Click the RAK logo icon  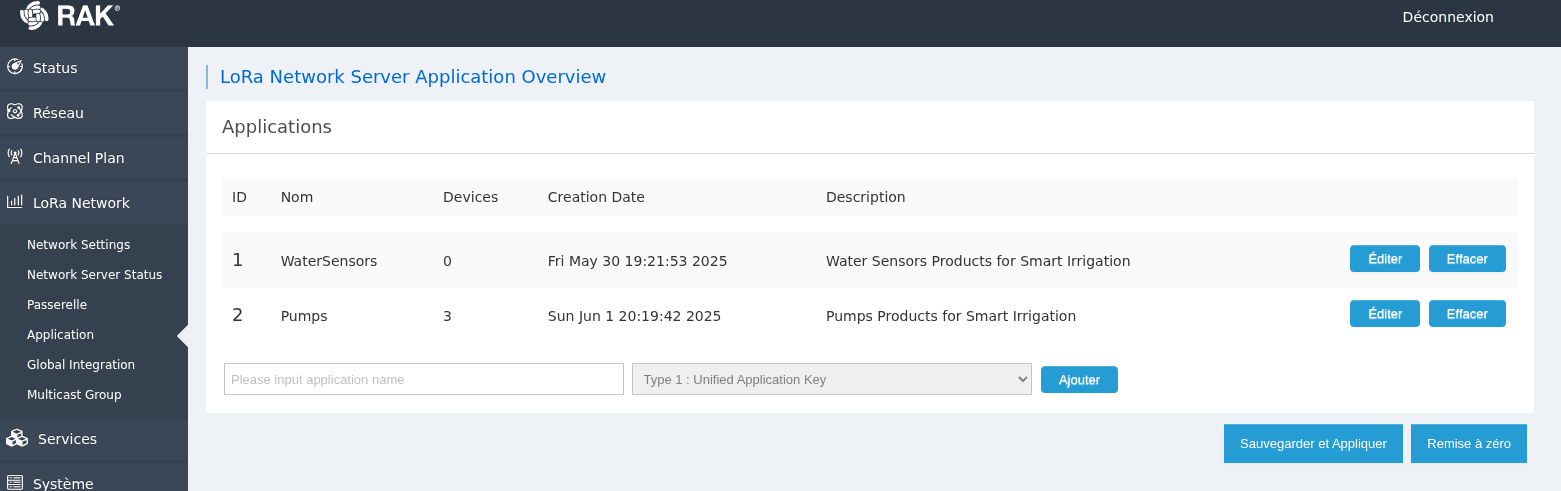[34, 16]
